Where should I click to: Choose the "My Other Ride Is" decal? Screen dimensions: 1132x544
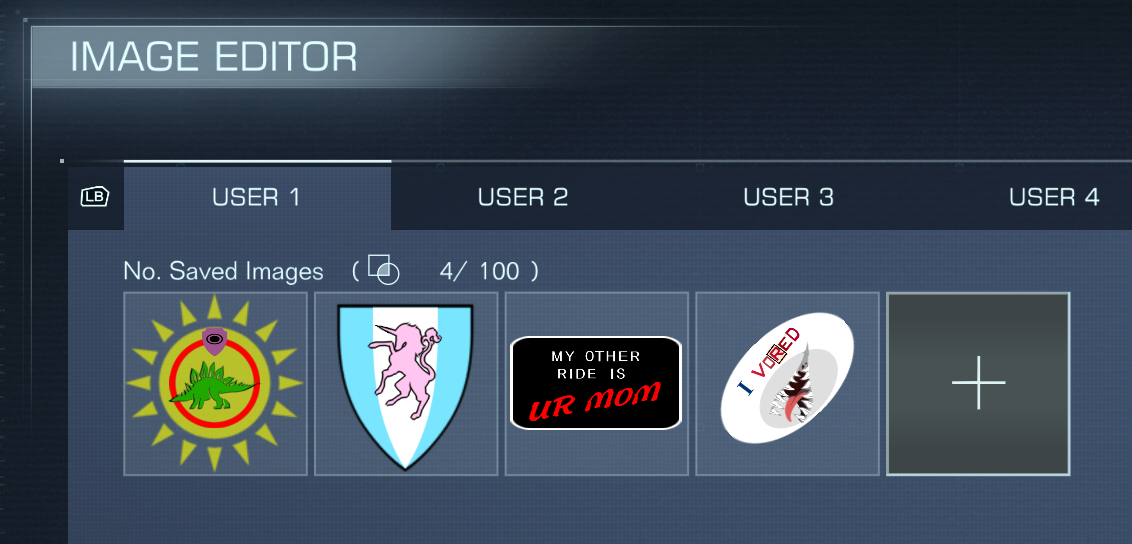click(596, 384)
